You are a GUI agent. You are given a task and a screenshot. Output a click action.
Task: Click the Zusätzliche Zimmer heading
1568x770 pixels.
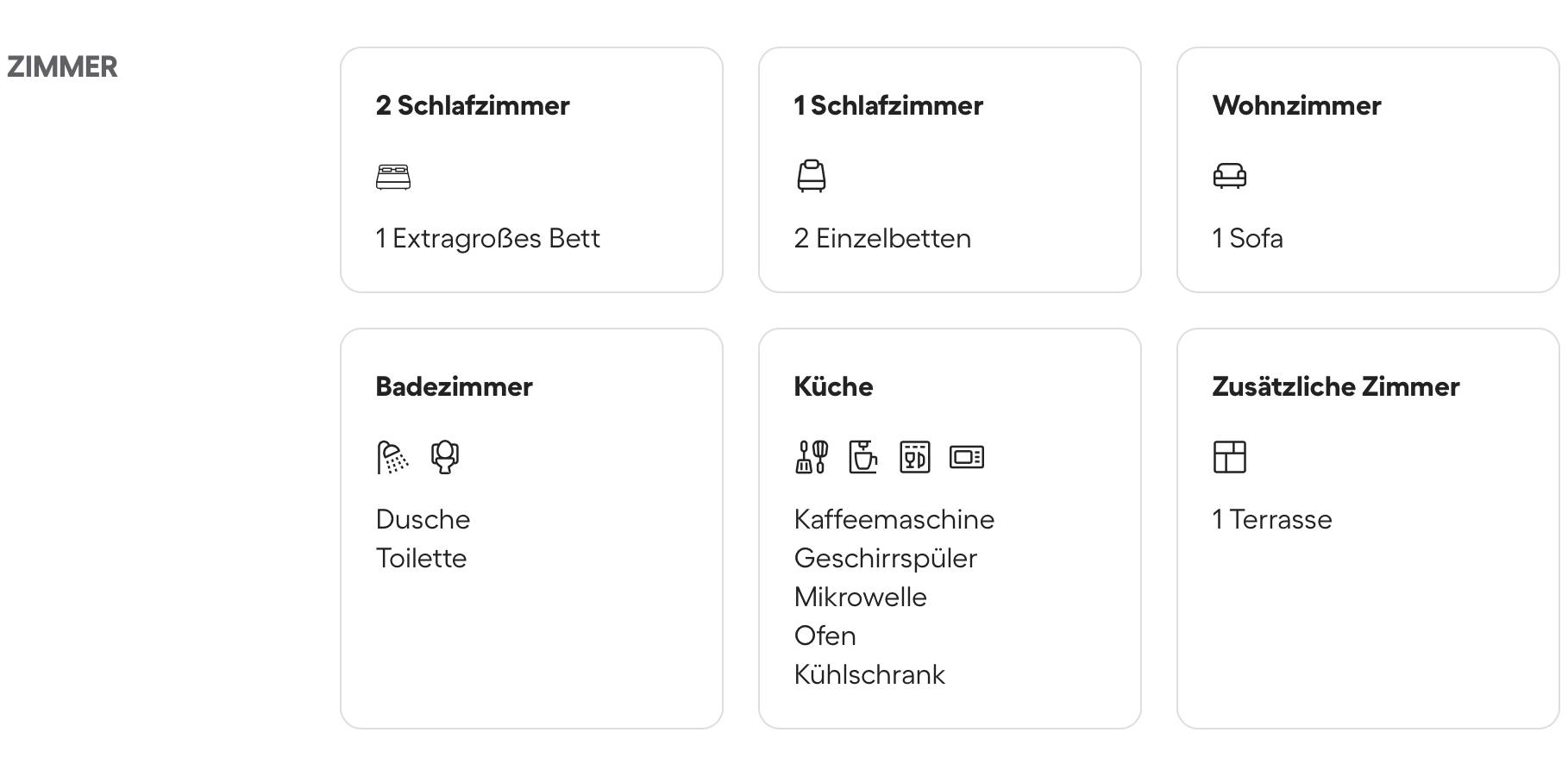(x=1335, y=387)
